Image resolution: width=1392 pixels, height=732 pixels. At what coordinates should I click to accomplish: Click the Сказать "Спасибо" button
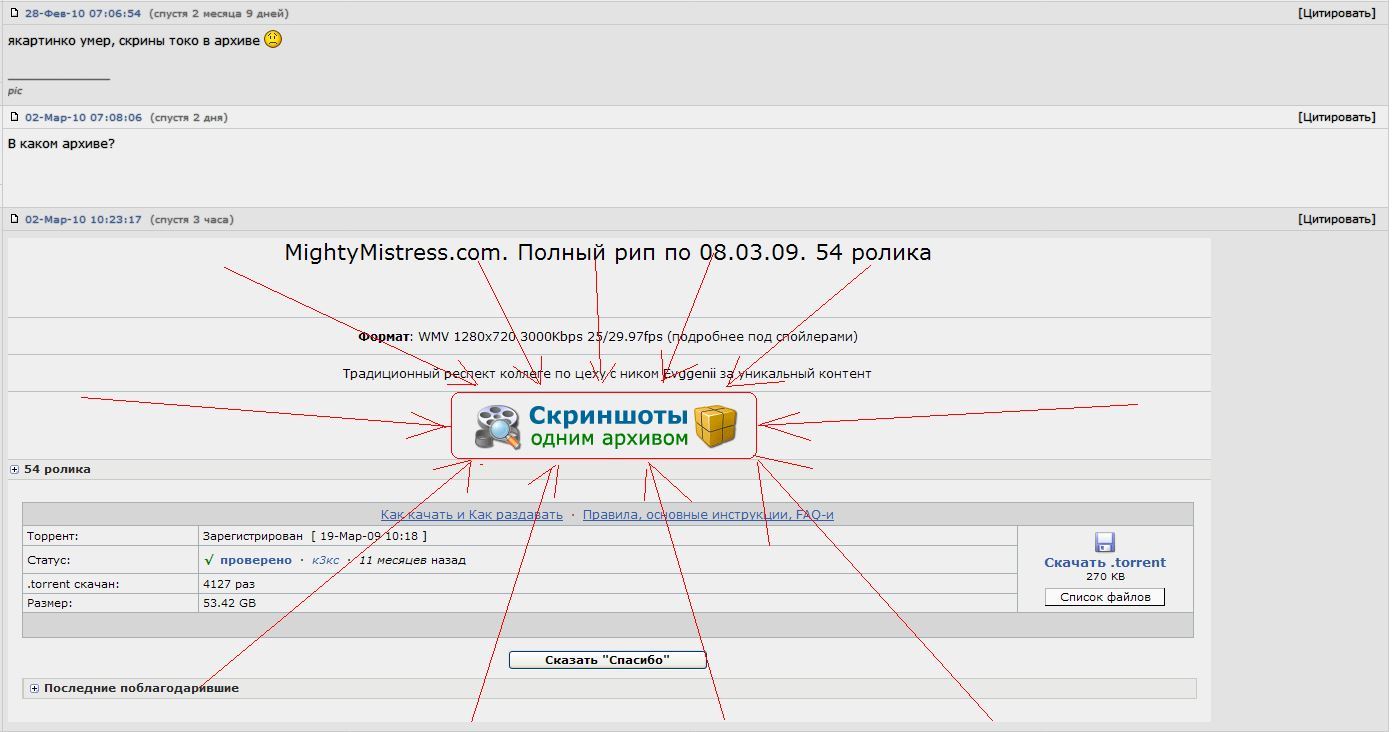tap(607, 660)
